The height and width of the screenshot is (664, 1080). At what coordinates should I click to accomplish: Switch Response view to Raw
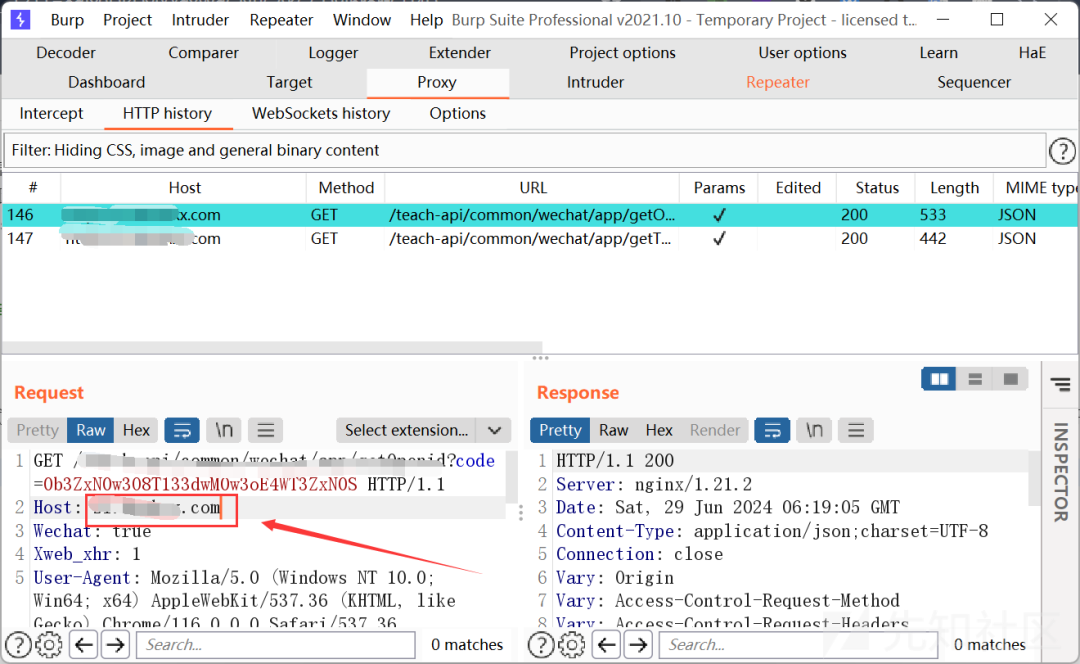(614, 430)
